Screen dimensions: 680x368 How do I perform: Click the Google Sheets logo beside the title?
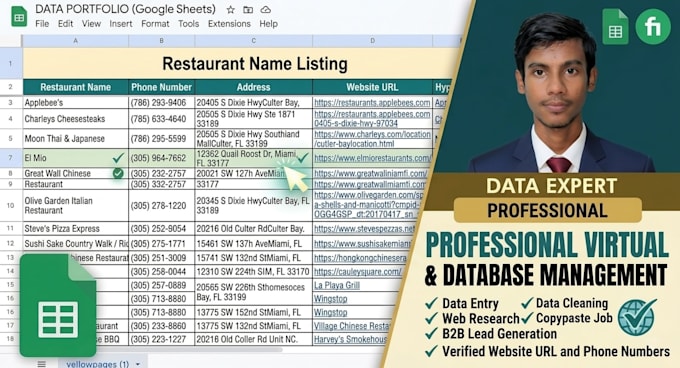19,17
